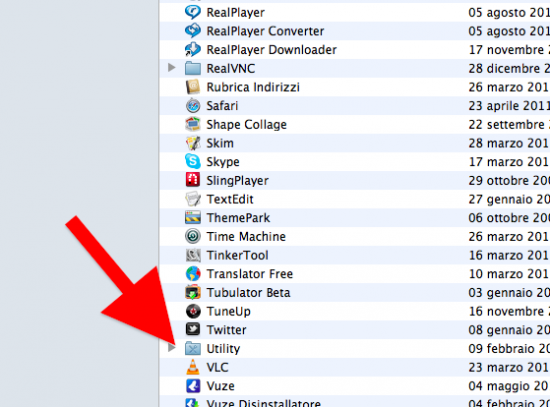Click the "Twitter" name
Screen dimensions: 550x407
coord(226,330)
